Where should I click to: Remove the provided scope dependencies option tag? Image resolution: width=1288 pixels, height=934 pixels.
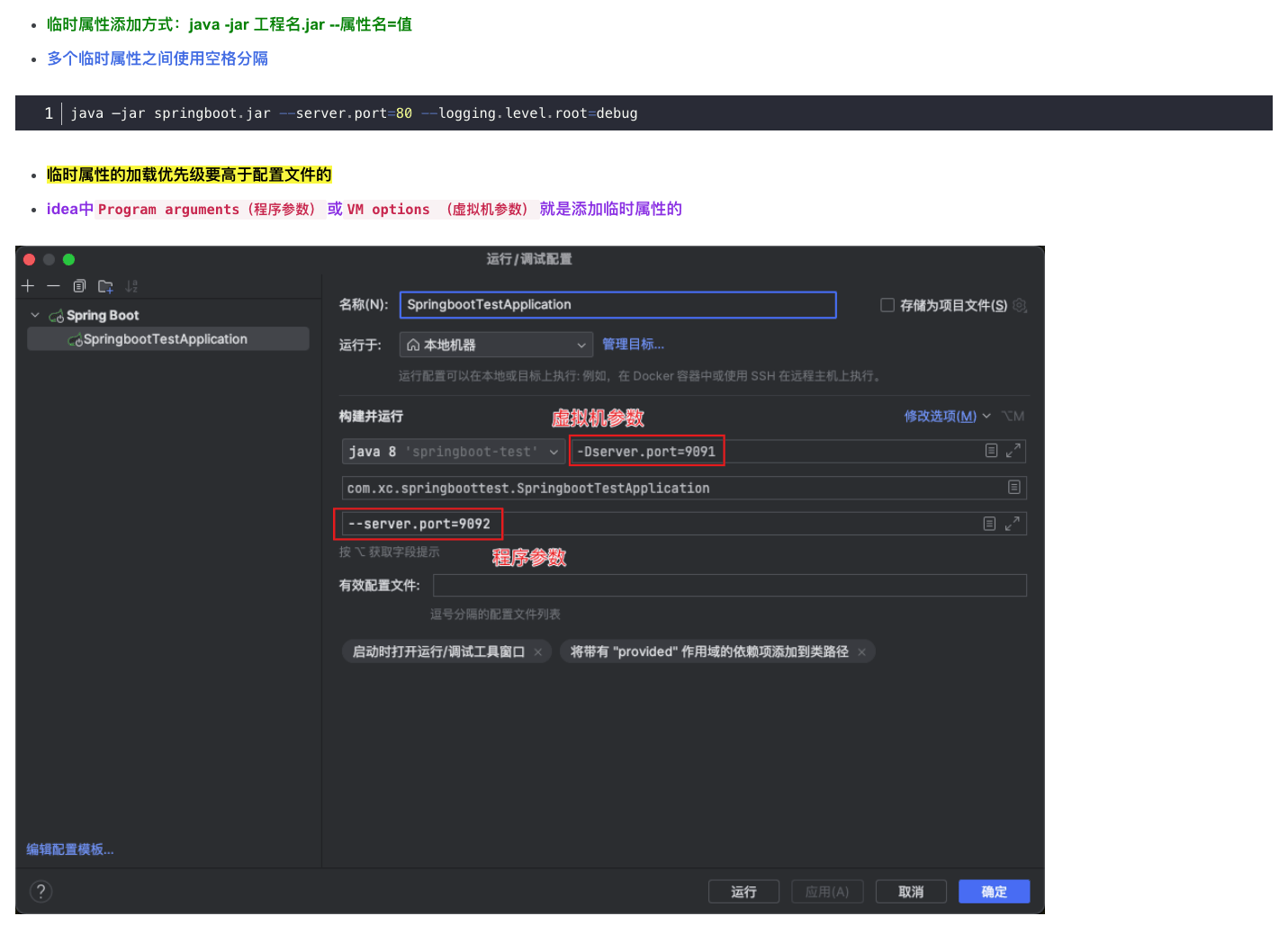(861, 652)
